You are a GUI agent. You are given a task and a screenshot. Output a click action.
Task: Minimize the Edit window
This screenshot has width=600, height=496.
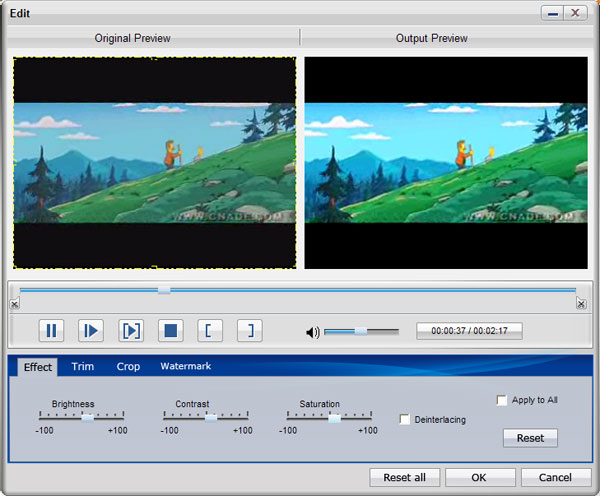click(552, 13)
